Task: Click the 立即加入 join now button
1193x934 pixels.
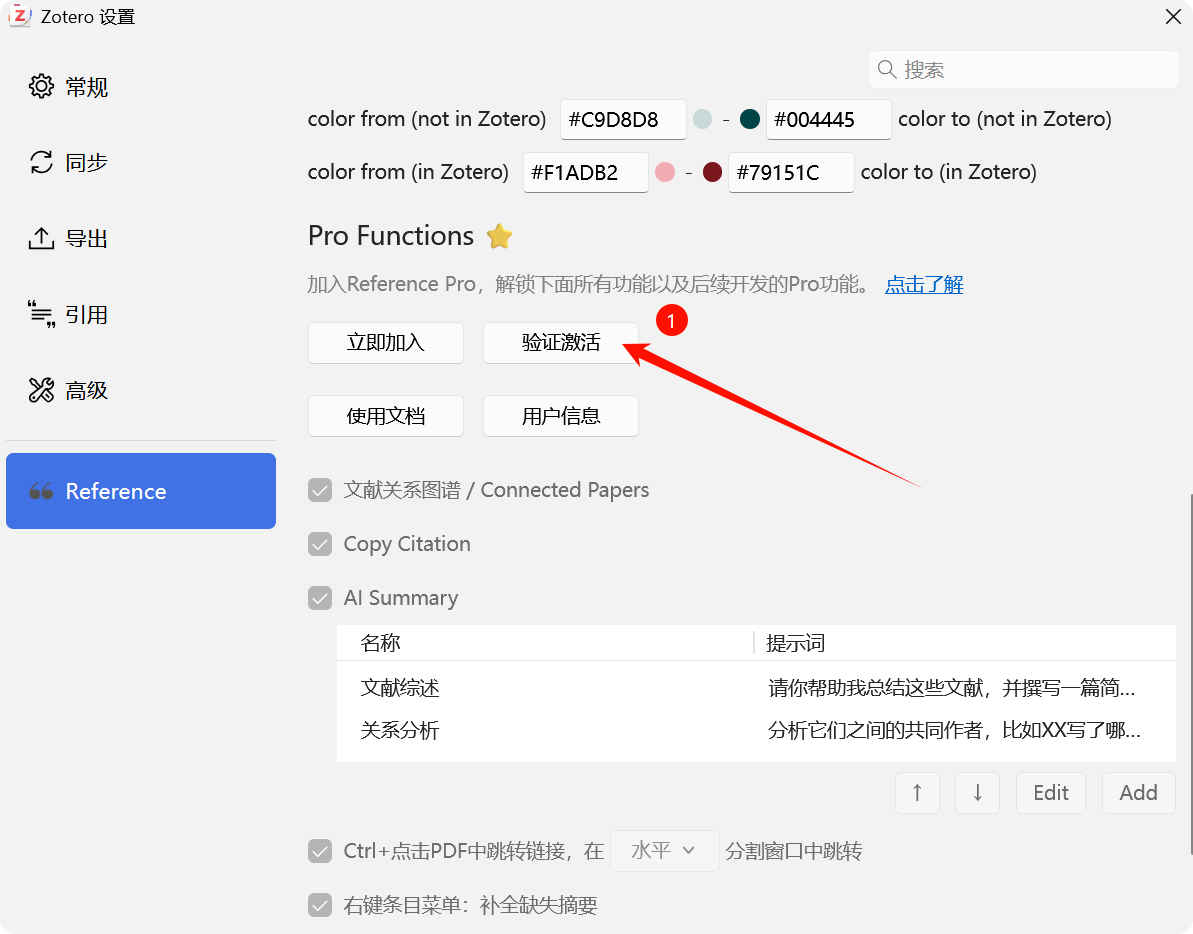Action: 386,343
